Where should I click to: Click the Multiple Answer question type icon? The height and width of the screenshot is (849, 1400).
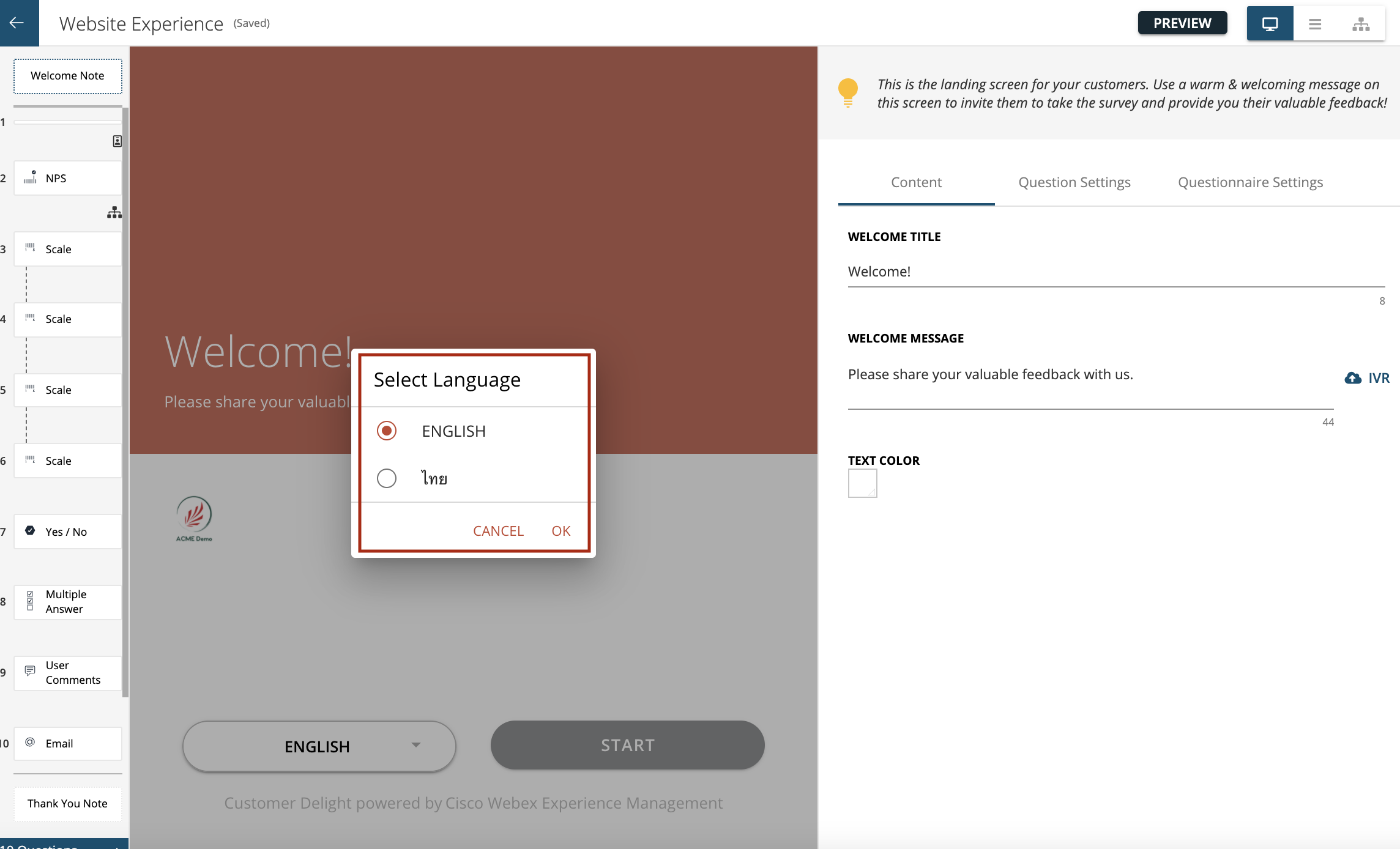coord(31,600)
